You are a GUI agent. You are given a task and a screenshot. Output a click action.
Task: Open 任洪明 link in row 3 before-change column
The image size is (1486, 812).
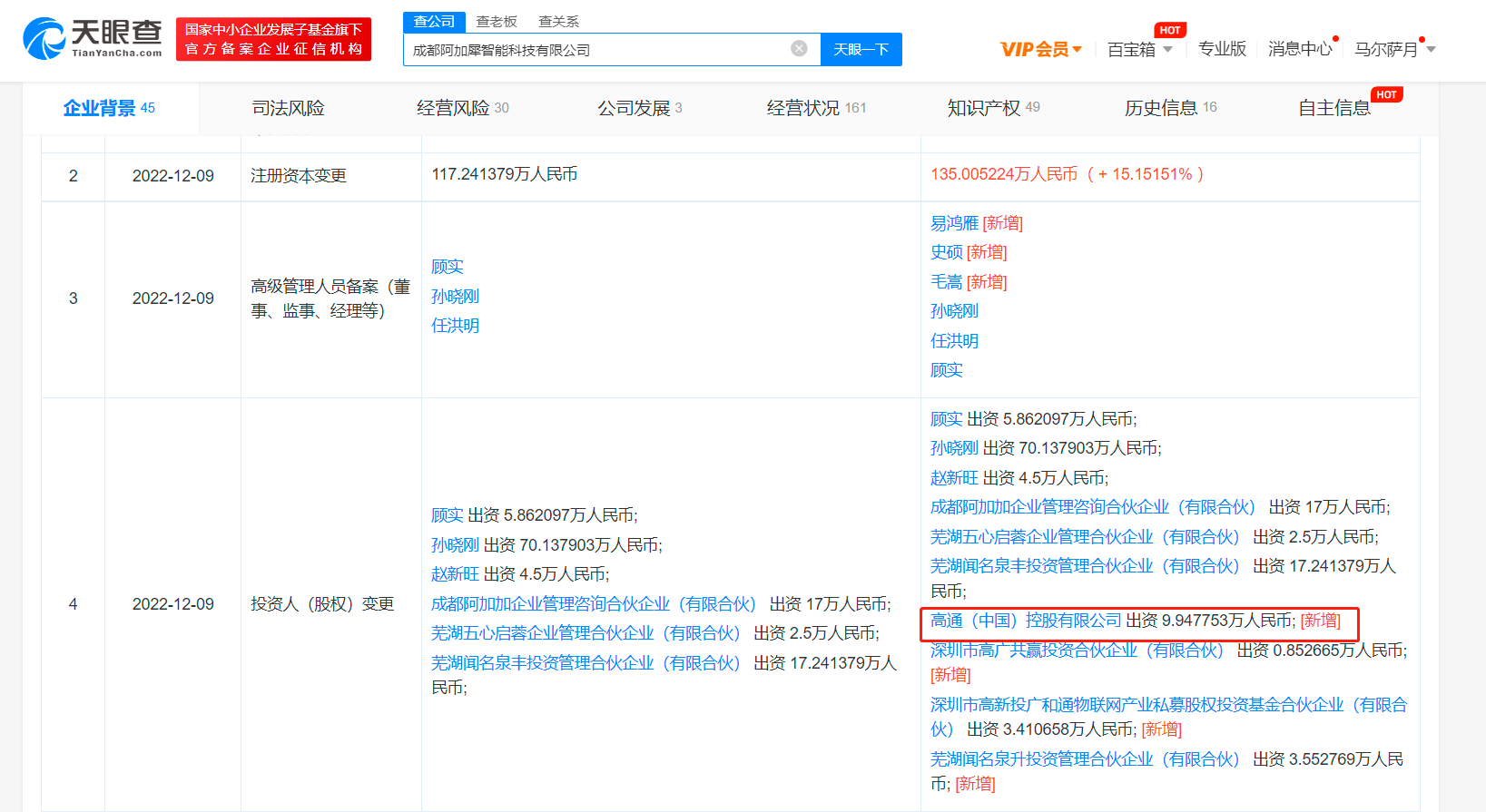pos(455,326)
